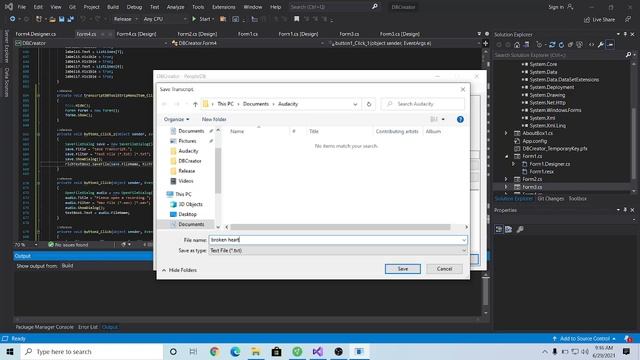Expand the address bar path history dropdown

click(355, 104)
